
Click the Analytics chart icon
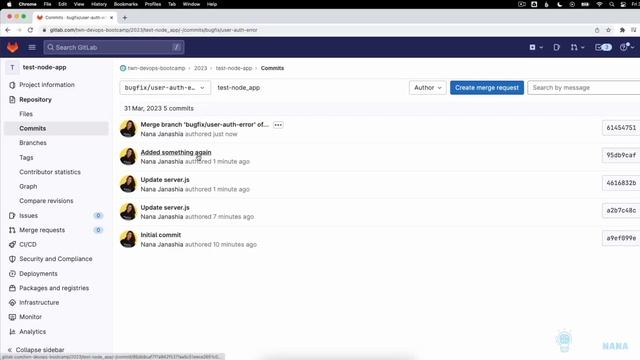[x=12, y=331]
